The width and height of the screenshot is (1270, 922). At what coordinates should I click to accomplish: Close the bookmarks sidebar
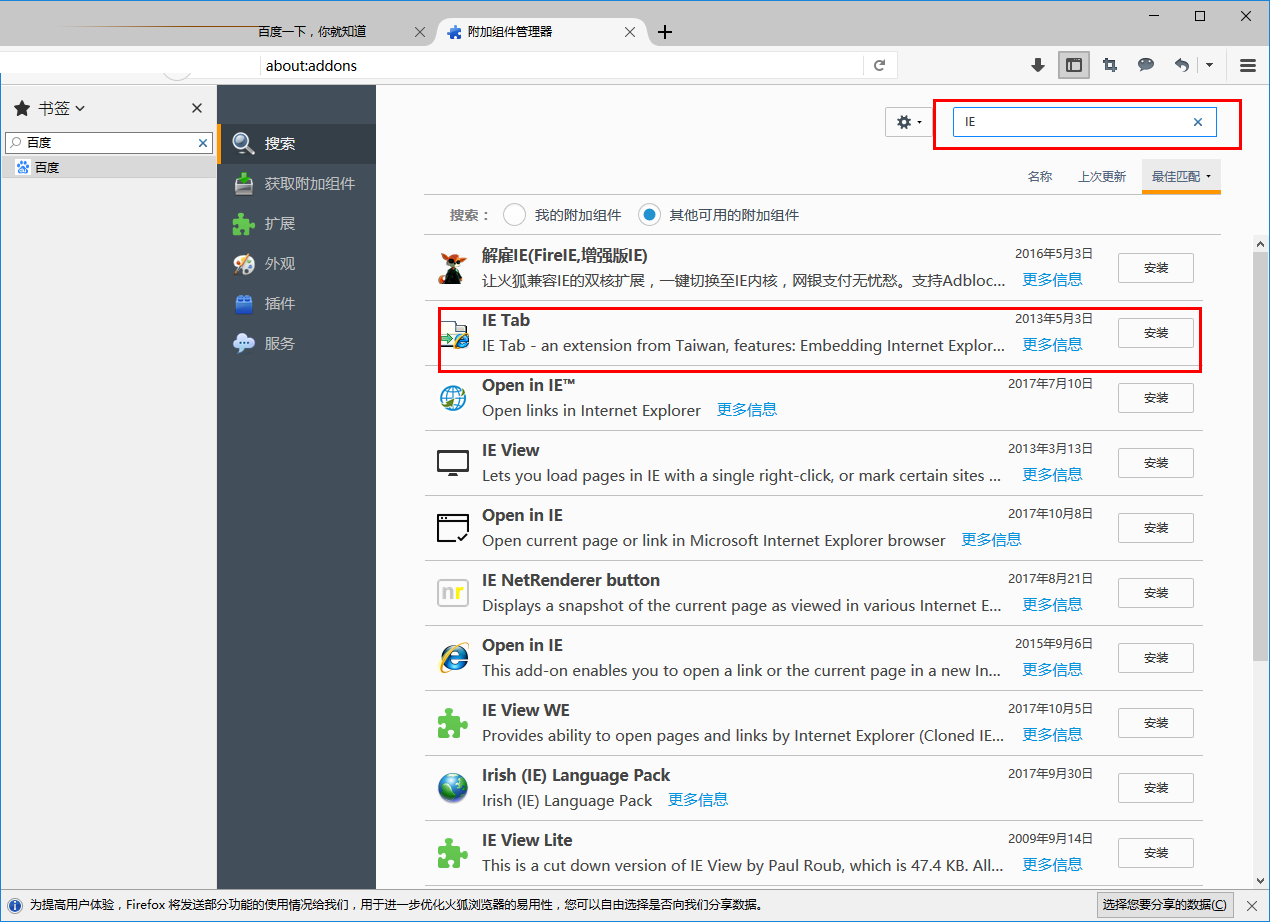coord(197,108)
